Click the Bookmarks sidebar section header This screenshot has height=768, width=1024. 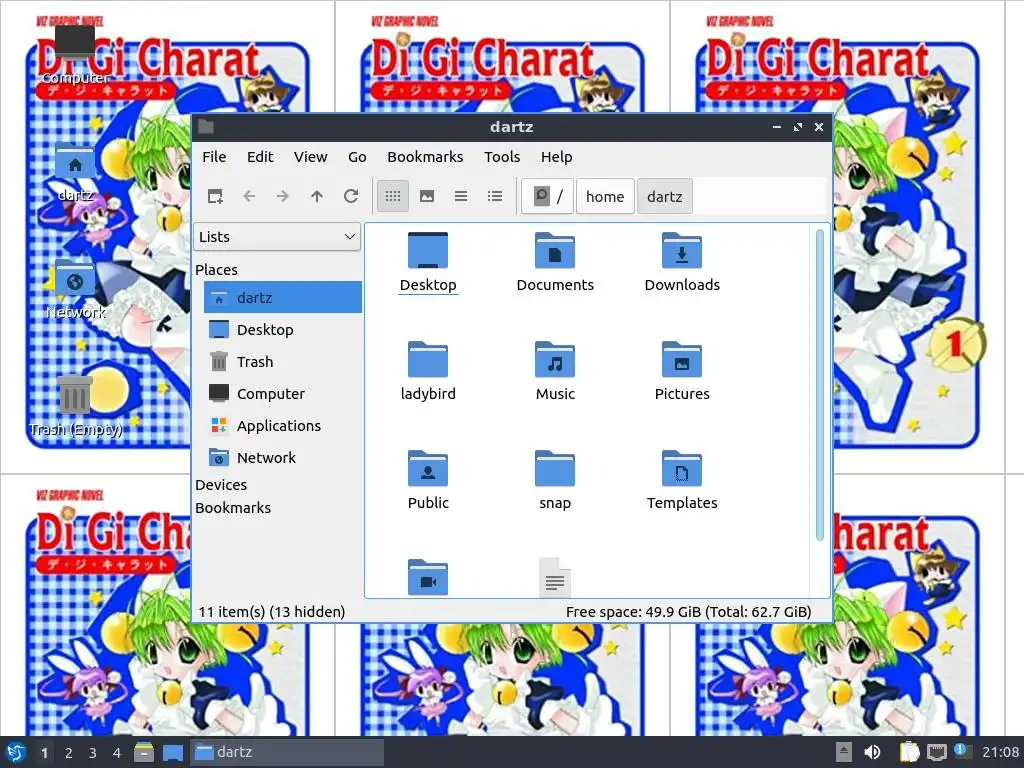coord(232,507)
